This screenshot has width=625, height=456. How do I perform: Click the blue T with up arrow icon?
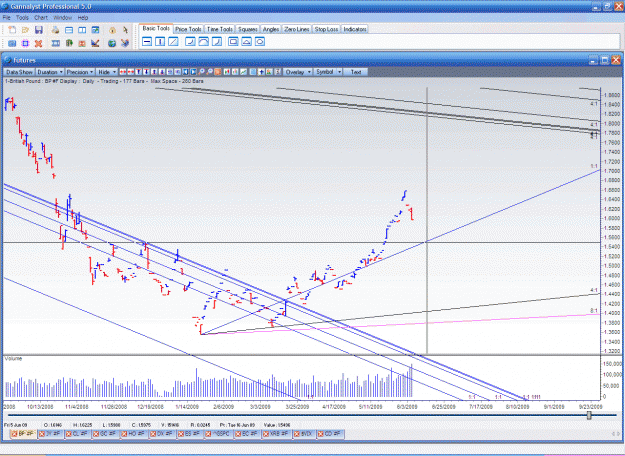138,72
